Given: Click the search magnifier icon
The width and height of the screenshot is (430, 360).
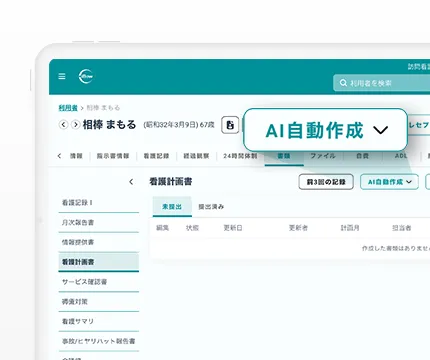Looking at the screenshot, I should tap(343, 83).
